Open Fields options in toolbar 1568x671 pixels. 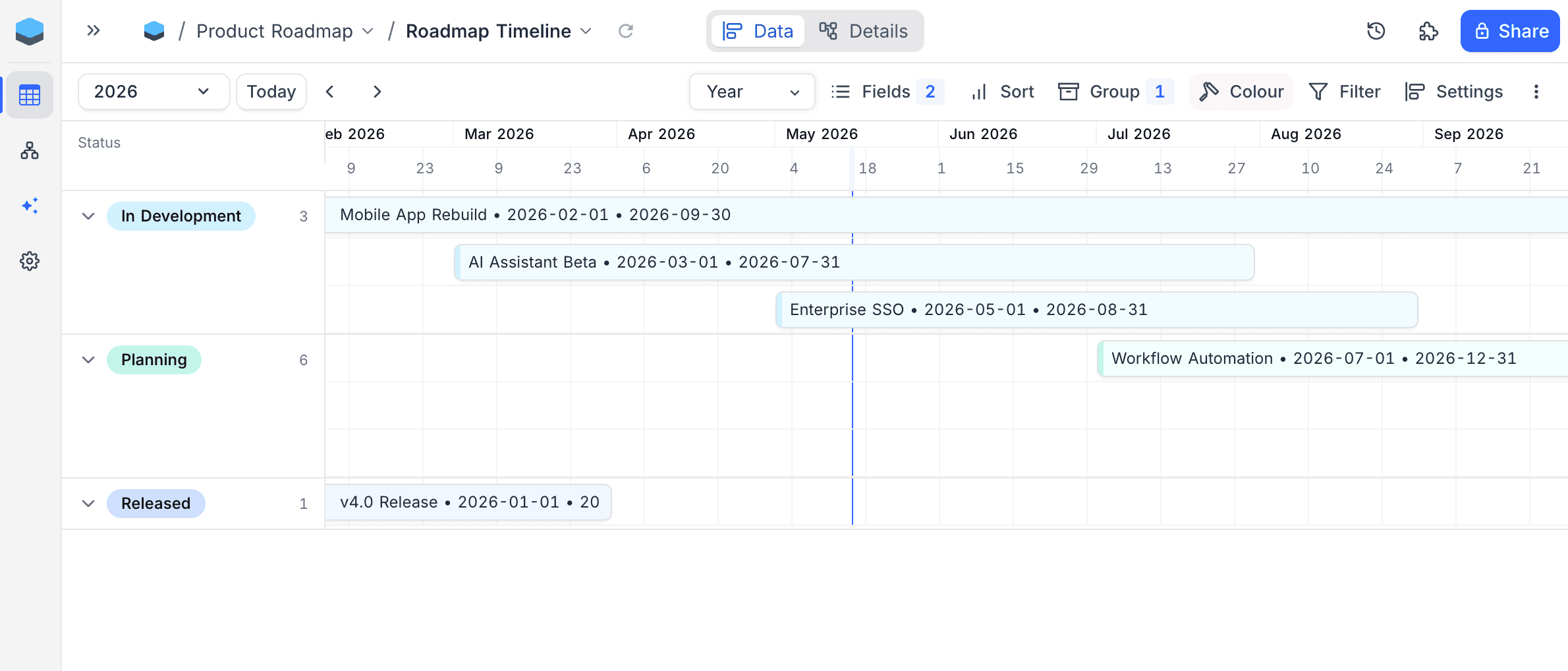[x=887, y=92]
